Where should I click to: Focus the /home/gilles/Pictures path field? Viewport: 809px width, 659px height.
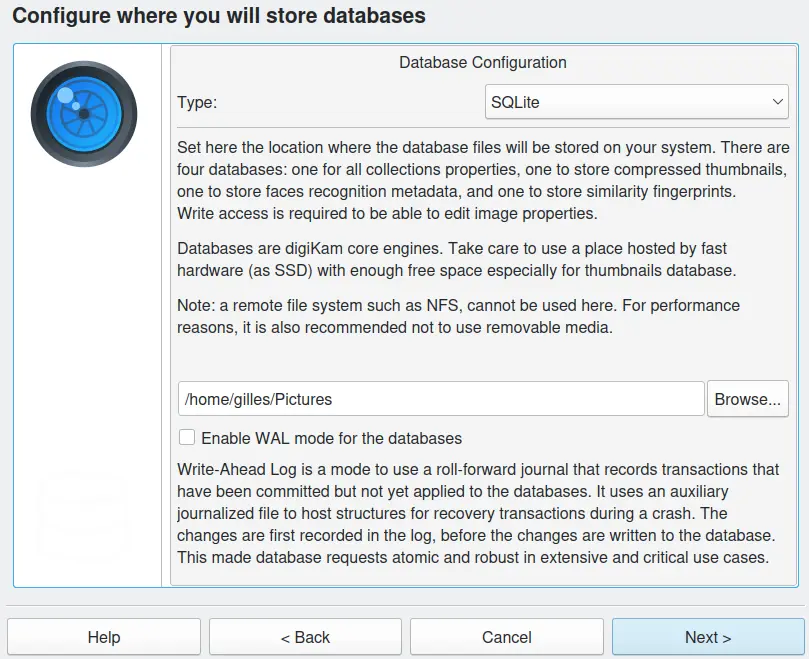441,398
